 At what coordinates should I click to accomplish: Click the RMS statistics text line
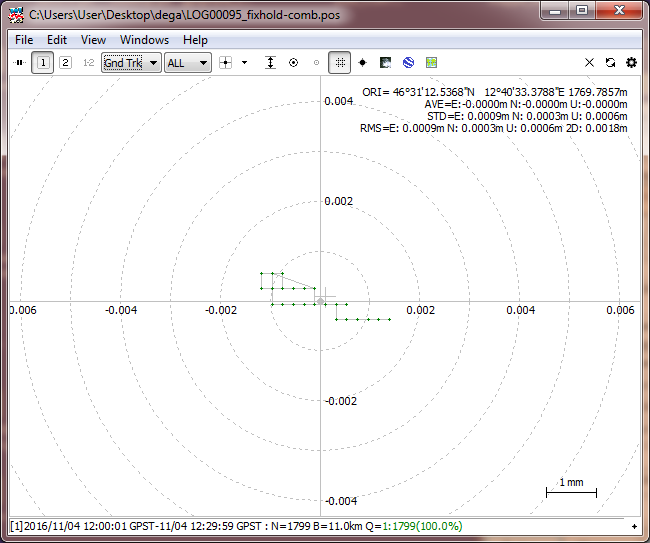point(493,128)
